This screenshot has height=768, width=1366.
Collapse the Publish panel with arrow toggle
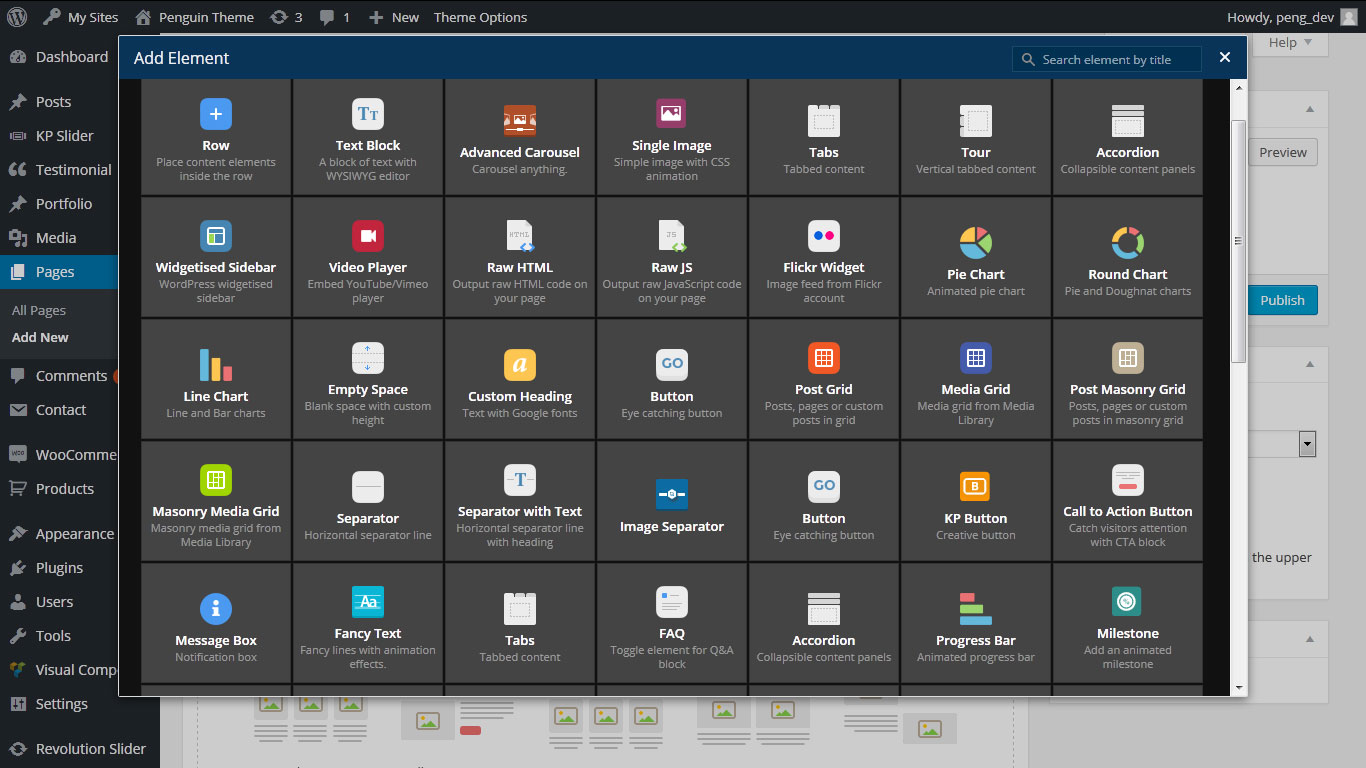coord(1309,110)
